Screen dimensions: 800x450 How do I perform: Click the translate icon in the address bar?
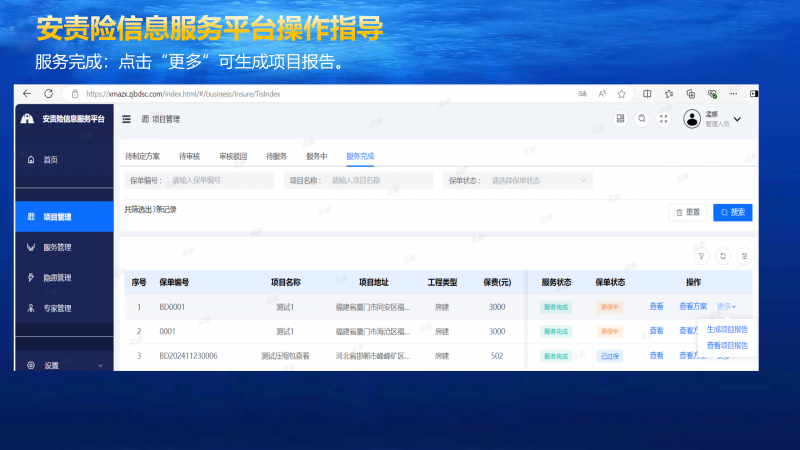(582, 94)
